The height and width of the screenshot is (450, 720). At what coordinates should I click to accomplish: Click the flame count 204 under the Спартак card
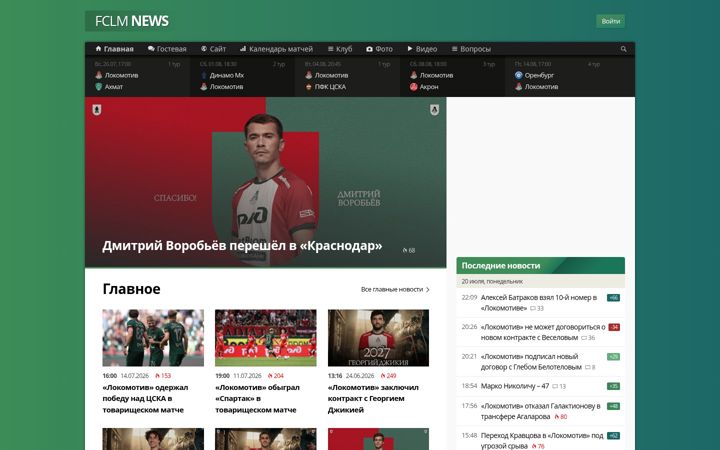(276, 376)
